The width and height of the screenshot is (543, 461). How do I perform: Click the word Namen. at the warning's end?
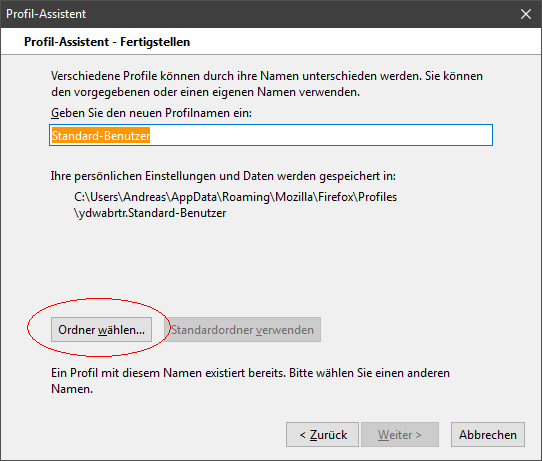72,389
